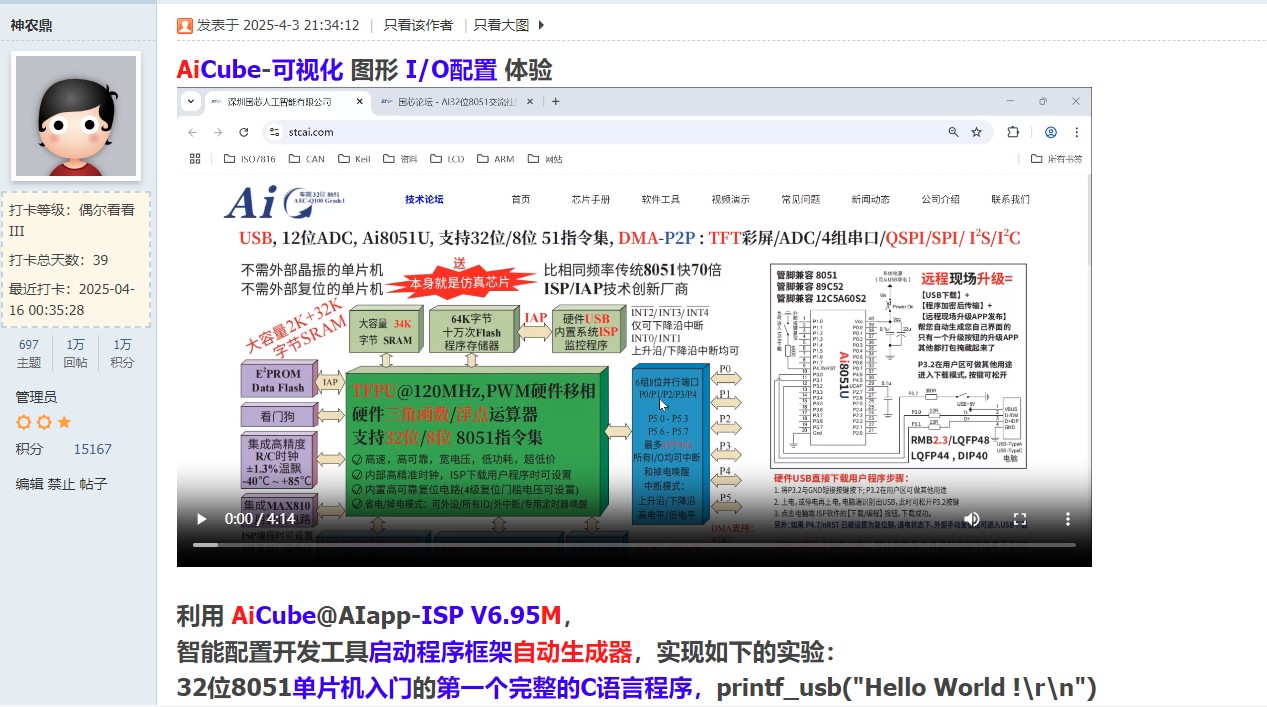
Task: Open the 只看该作者 link
Action: click(x=418, y=25)
